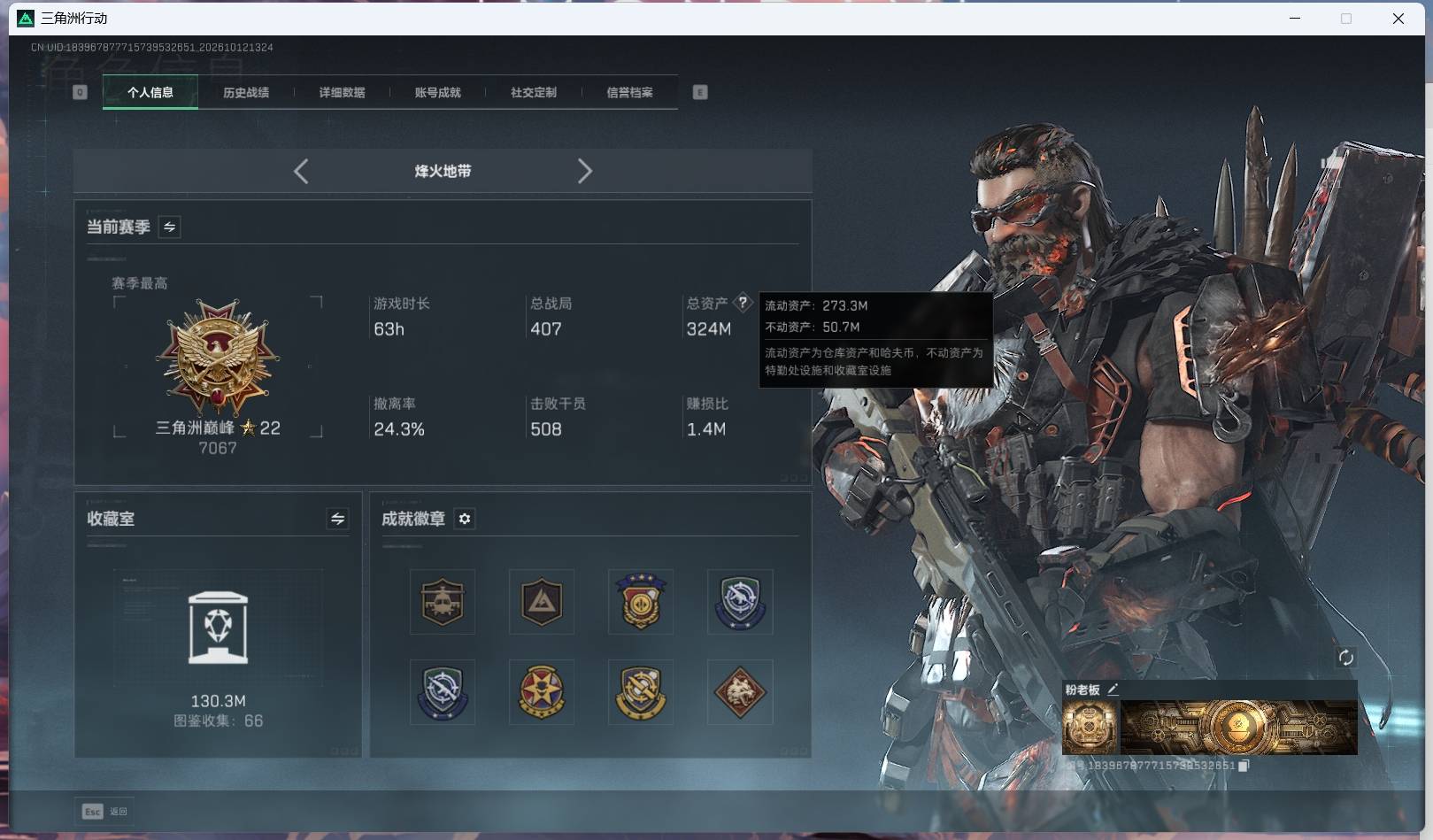
Task: Toggle the swap icon next to 当前赛季
Action: pyautogui.click(x=169, y=227)
